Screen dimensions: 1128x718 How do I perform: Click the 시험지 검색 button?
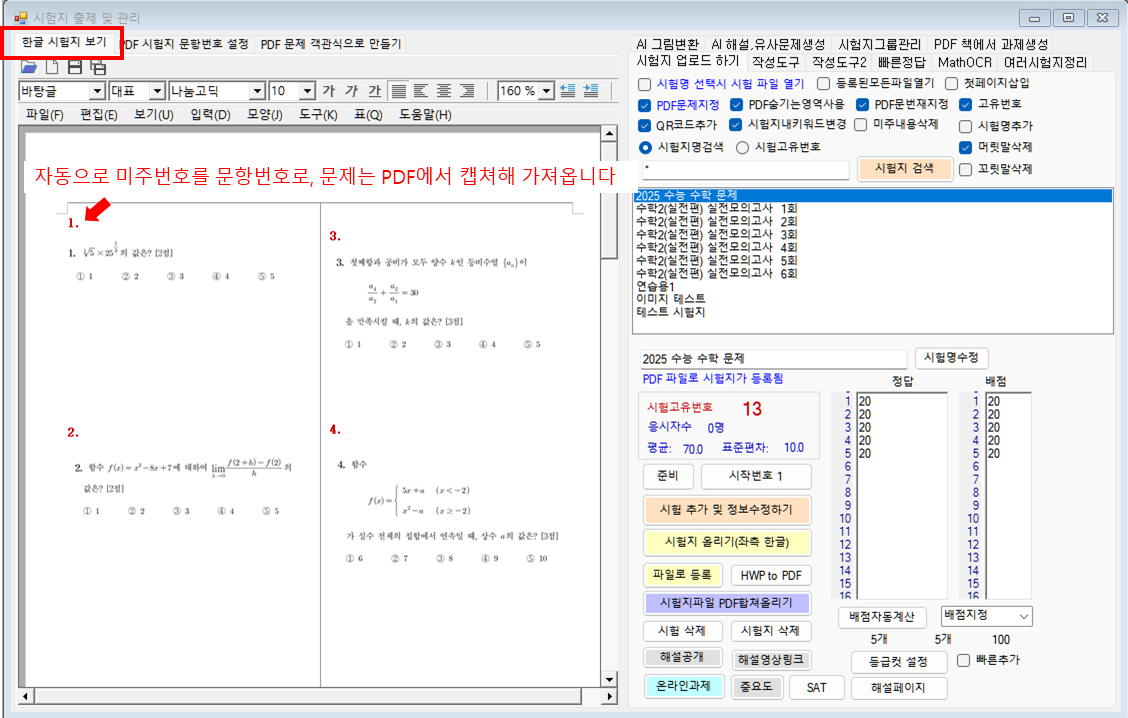point(904,169)
